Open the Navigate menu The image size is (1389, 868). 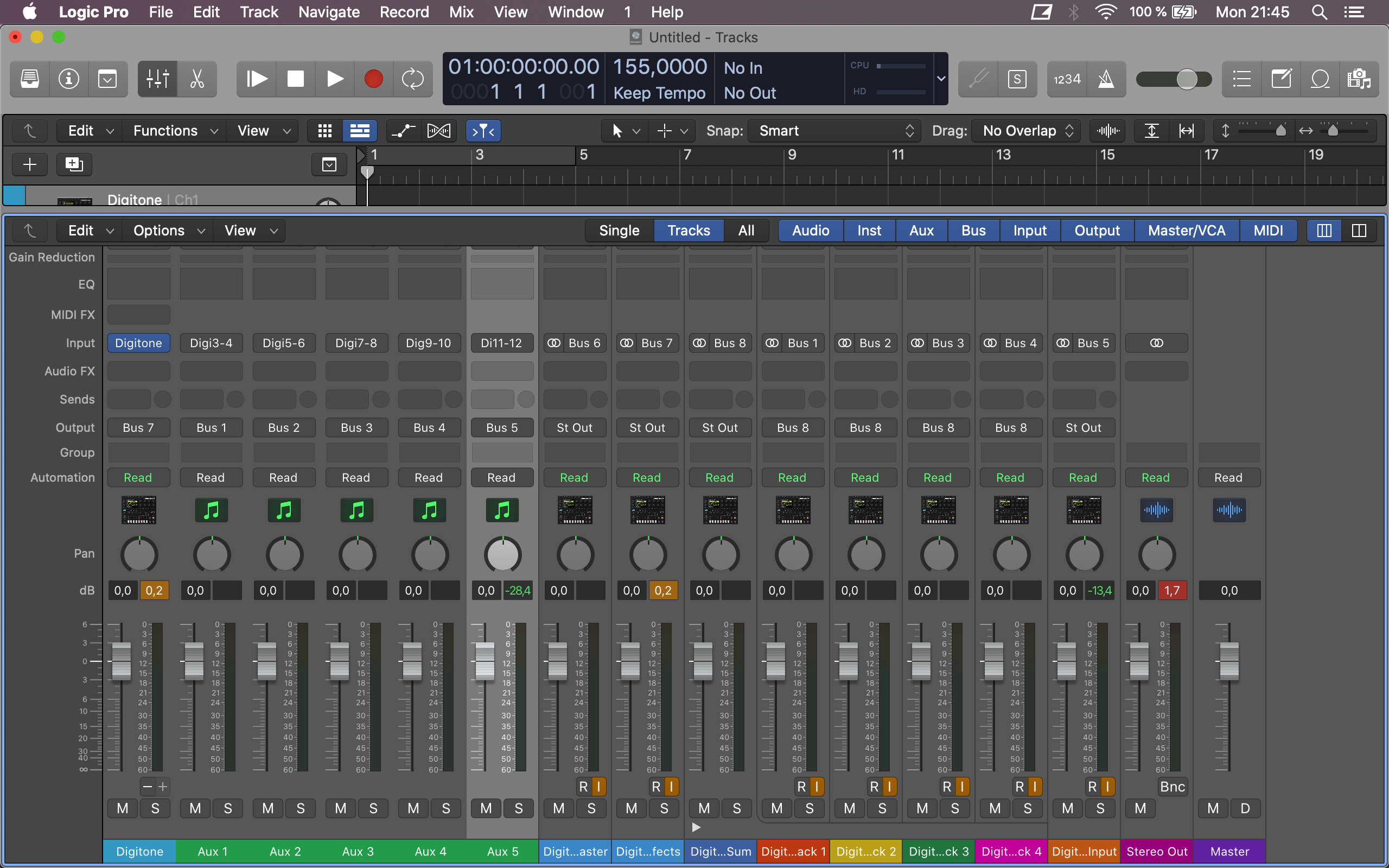[x=329, y=12]
